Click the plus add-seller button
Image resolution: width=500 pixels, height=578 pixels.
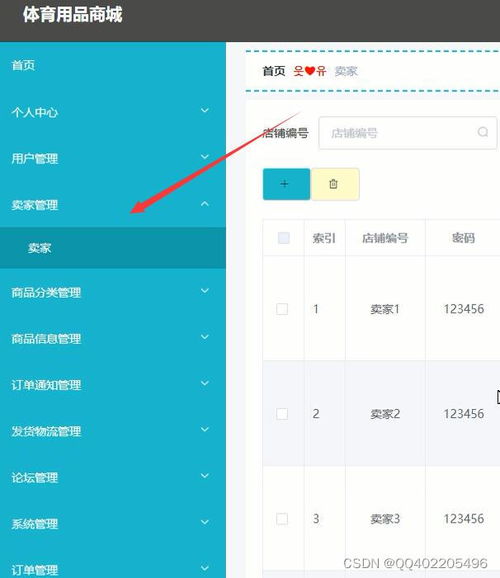coord(287,184)
